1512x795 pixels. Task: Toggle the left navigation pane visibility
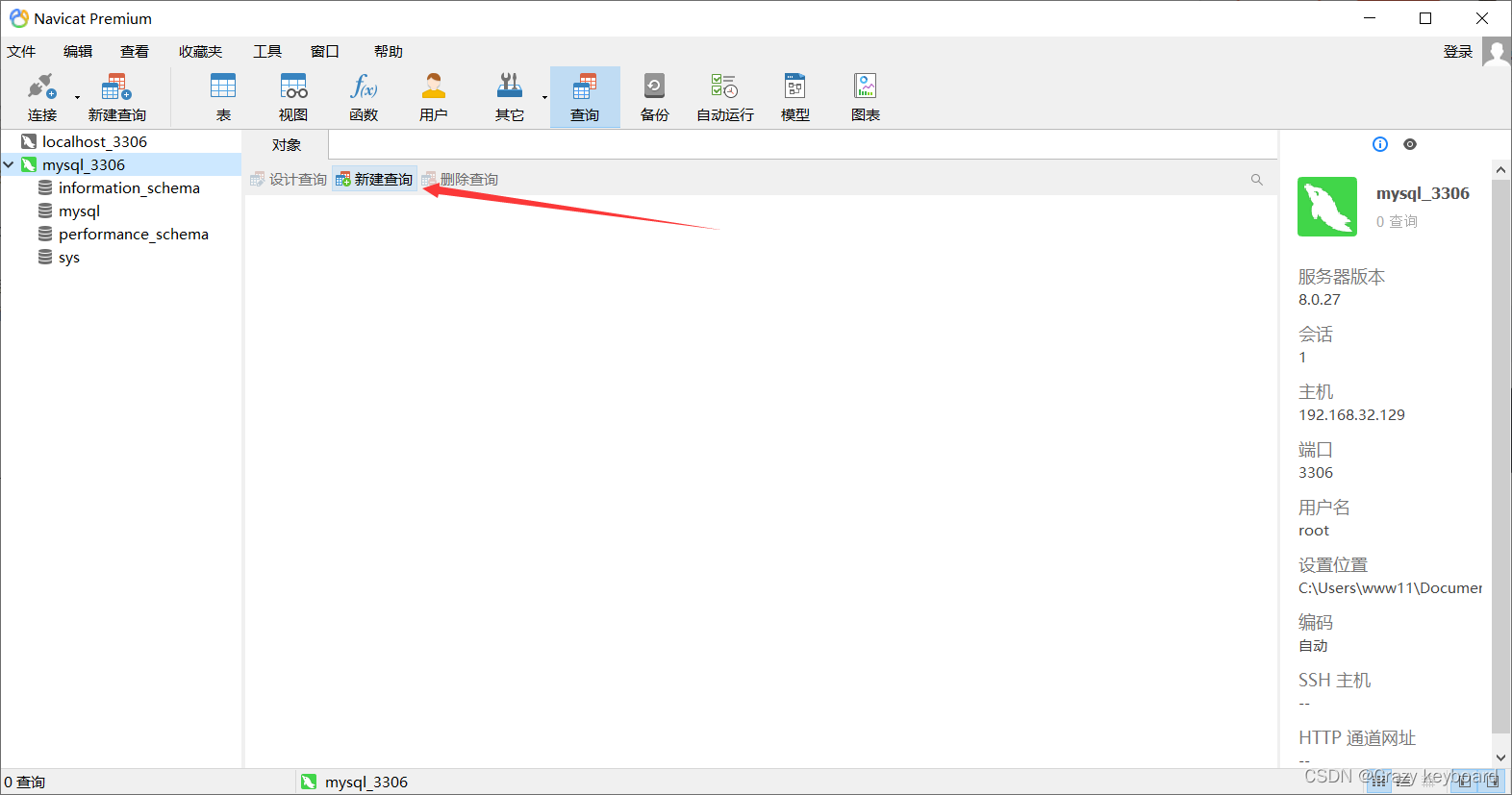click(x=1464, y=782)
